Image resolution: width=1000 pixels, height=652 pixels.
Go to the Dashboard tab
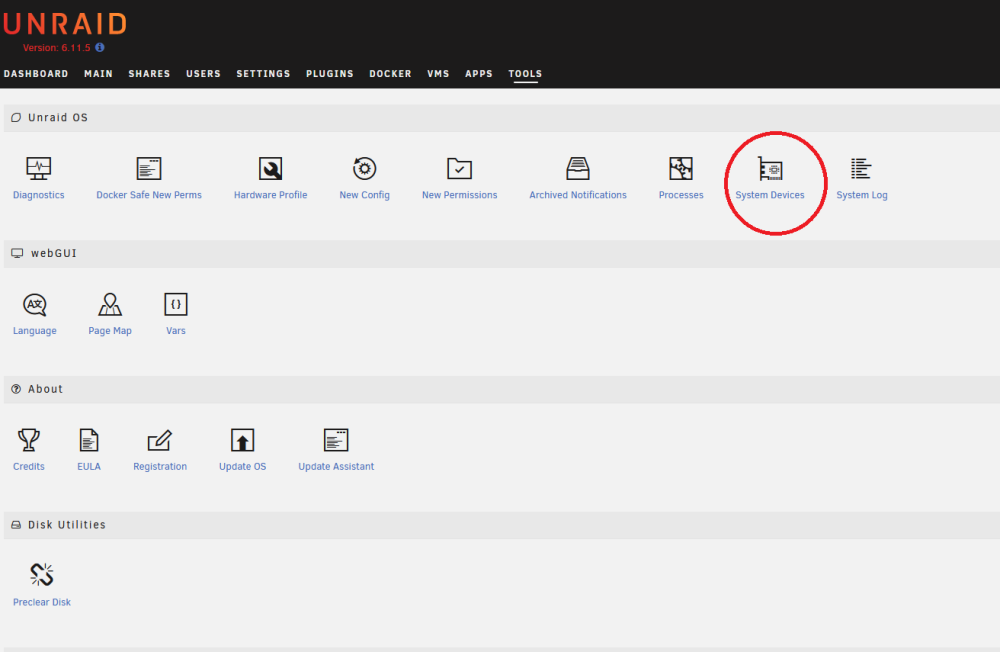click(x=36, y=74)
